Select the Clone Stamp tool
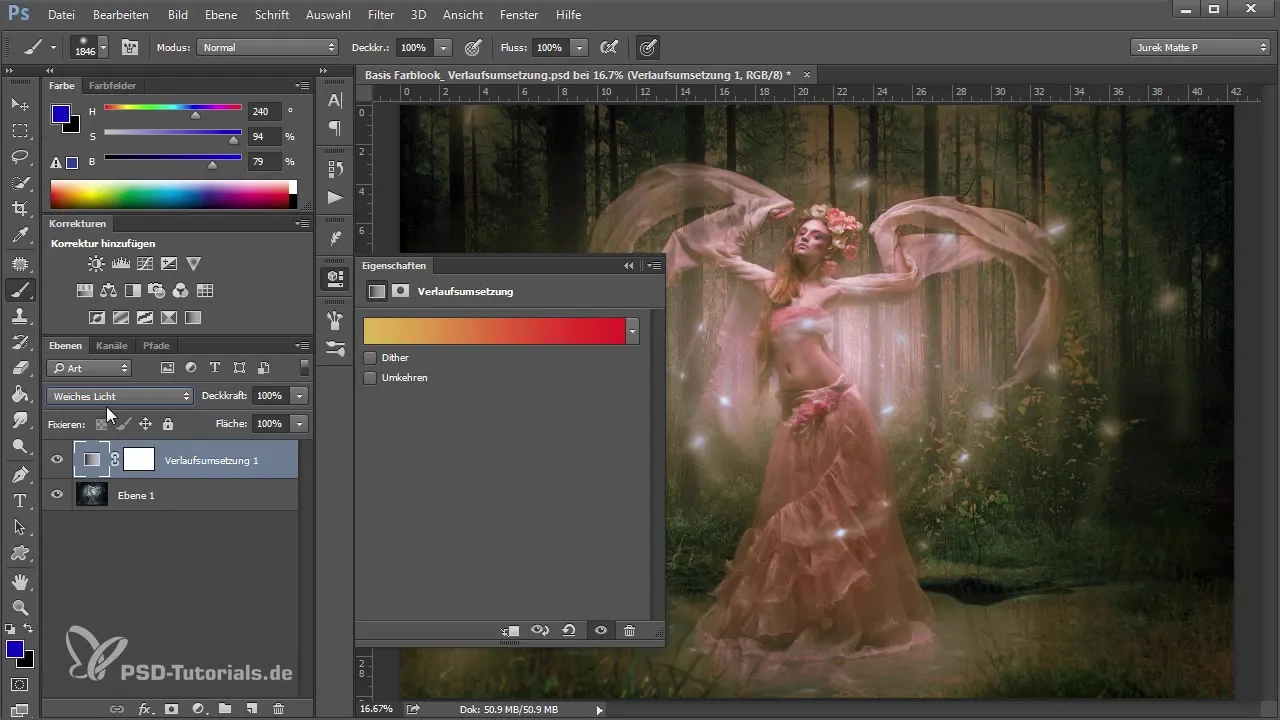 [x=20, y=316]
